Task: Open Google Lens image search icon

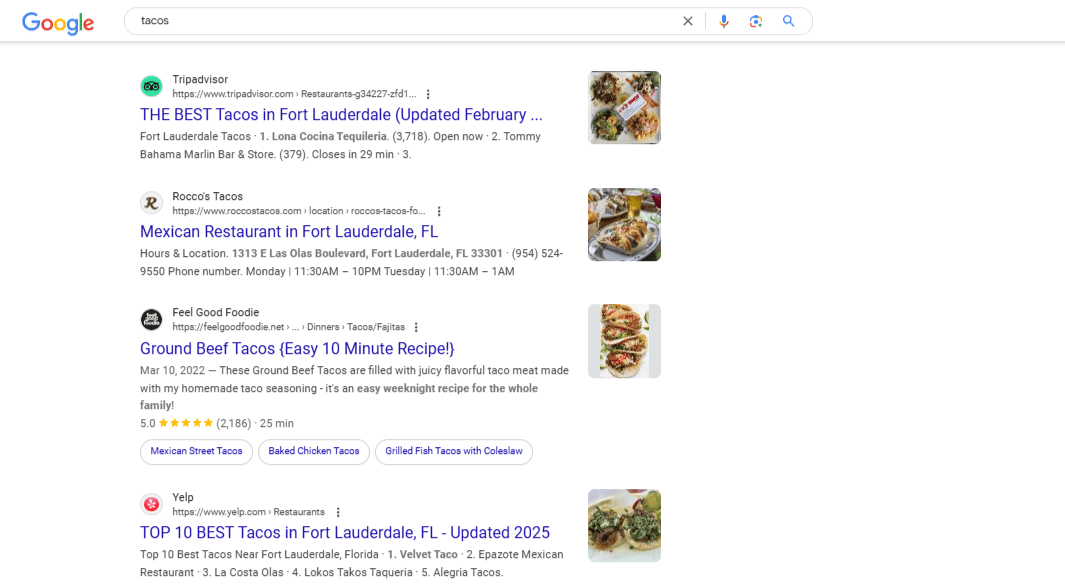Action: [755, 21]
